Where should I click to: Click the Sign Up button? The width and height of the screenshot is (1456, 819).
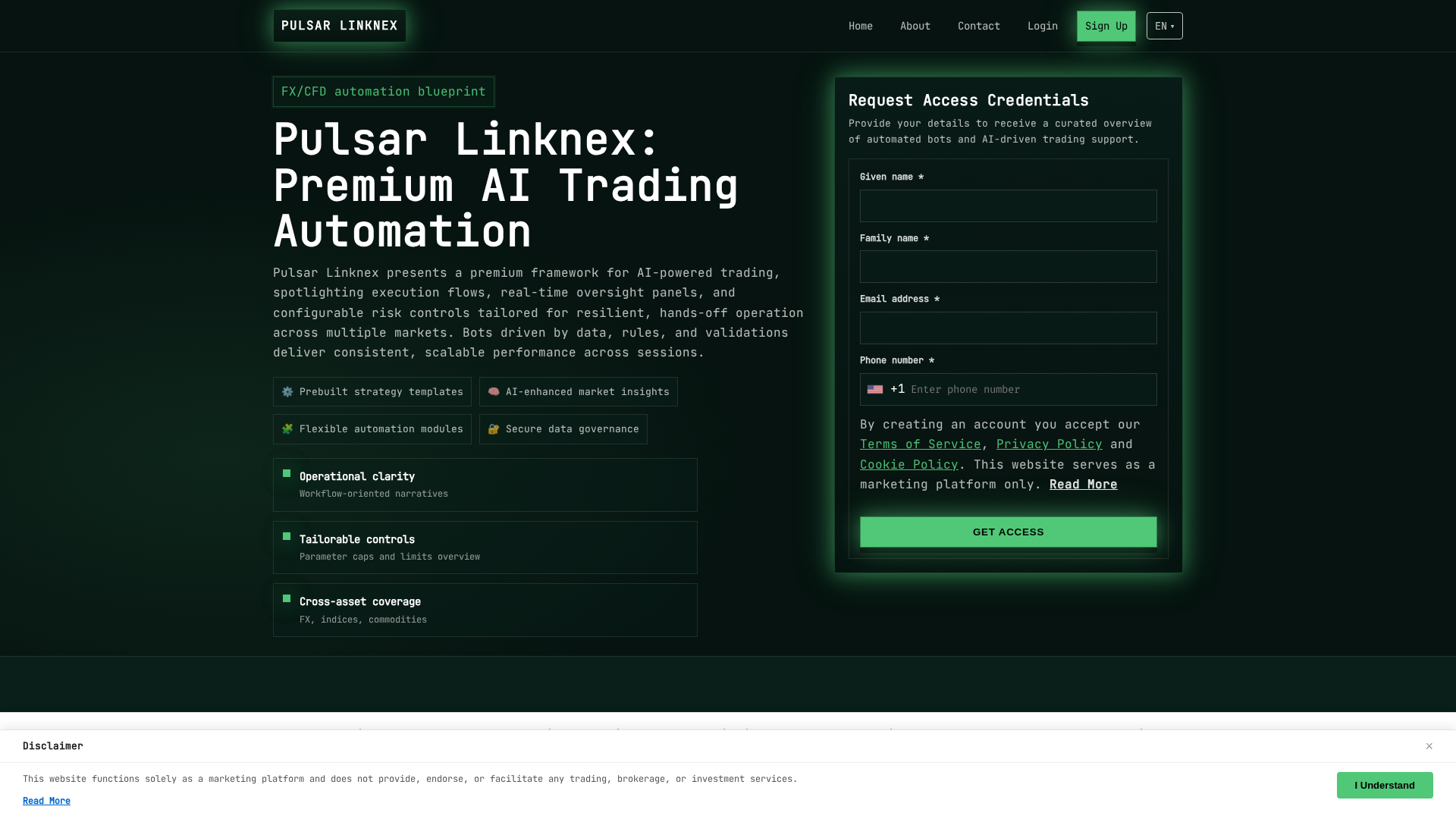tap(1106, 26)
